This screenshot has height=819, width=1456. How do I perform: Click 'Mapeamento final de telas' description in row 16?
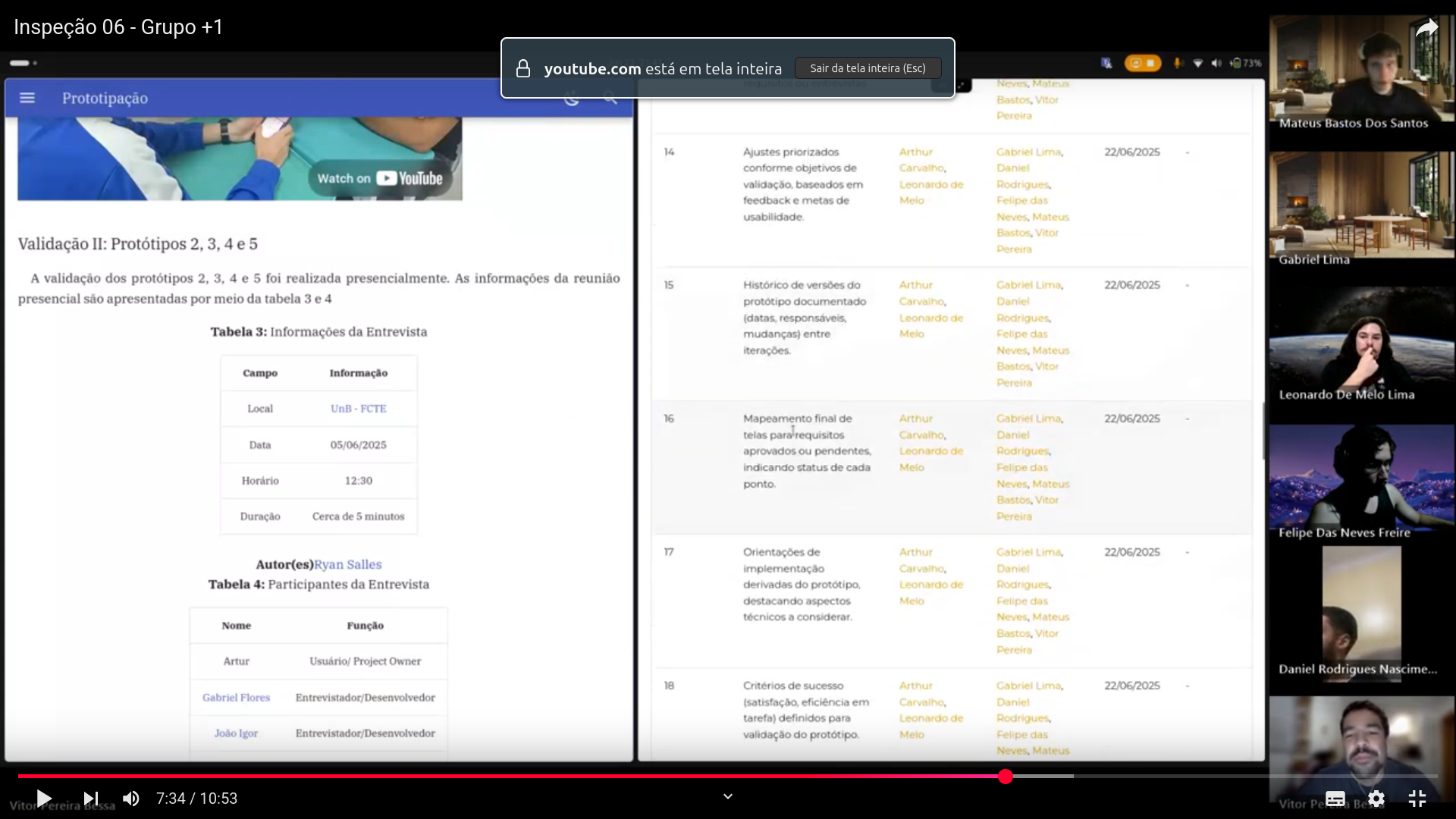(807, 450)
